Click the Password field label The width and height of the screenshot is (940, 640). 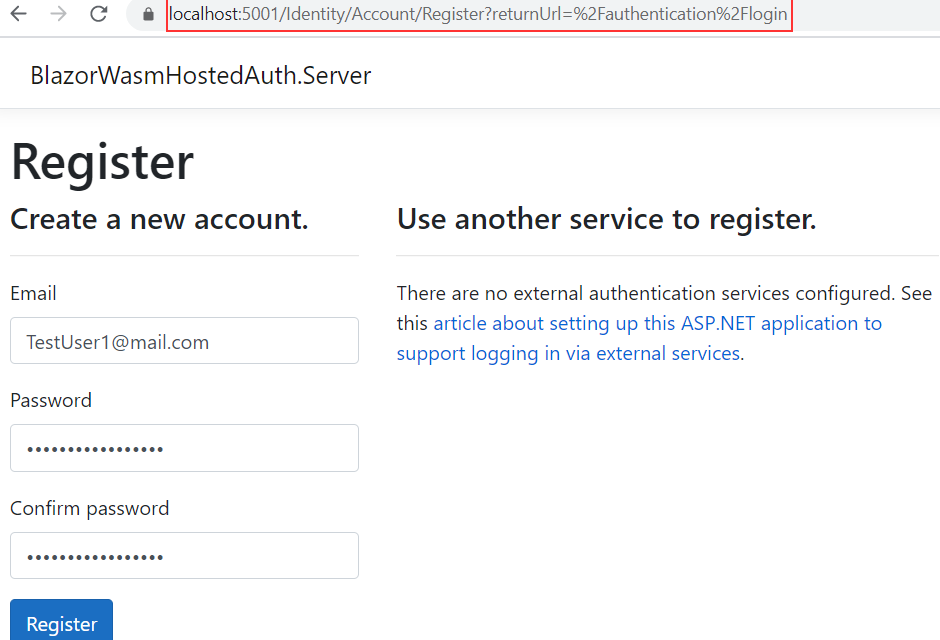(x=51, y=400)
